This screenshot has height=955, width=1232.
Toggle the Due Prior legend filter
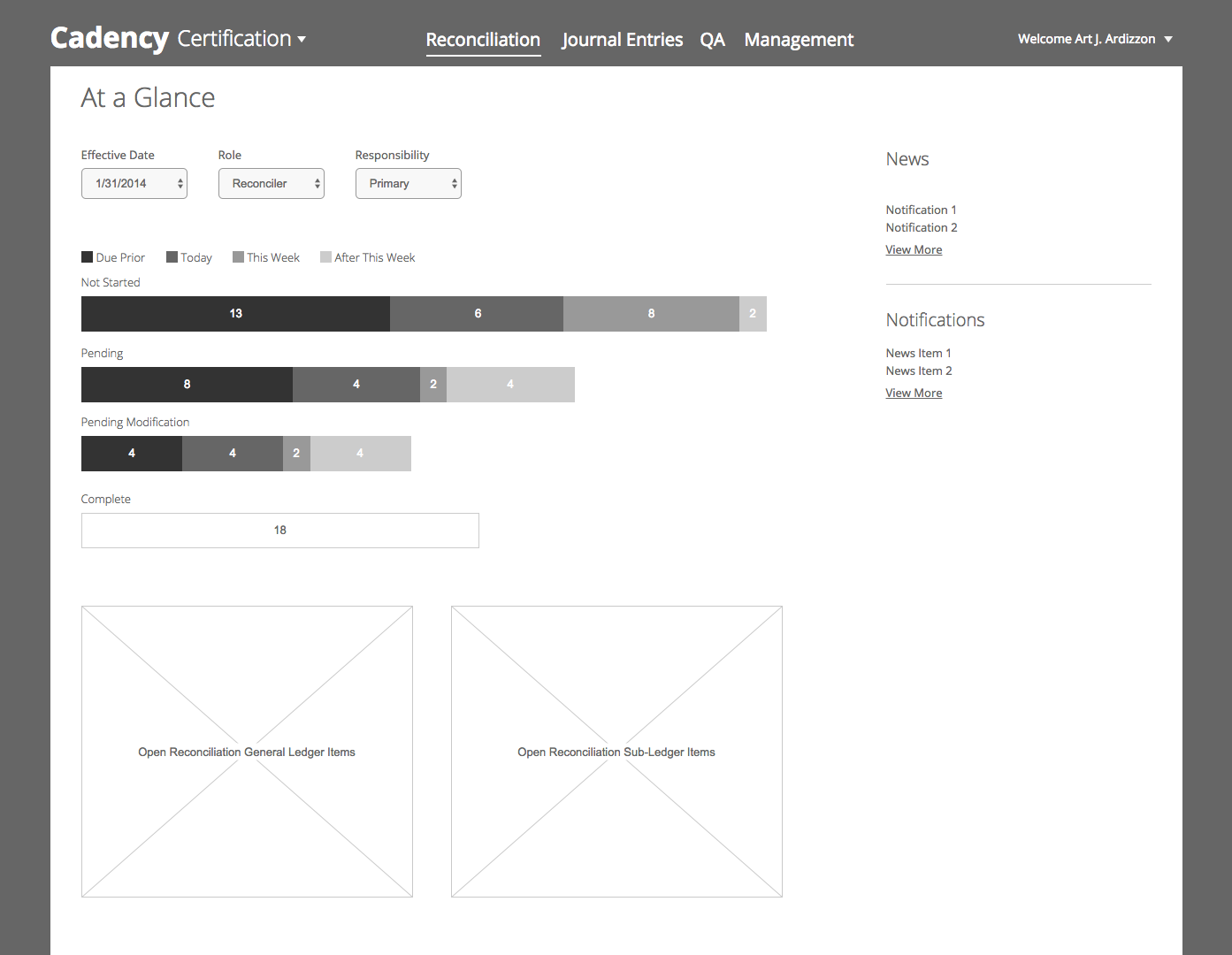point(113,256)
